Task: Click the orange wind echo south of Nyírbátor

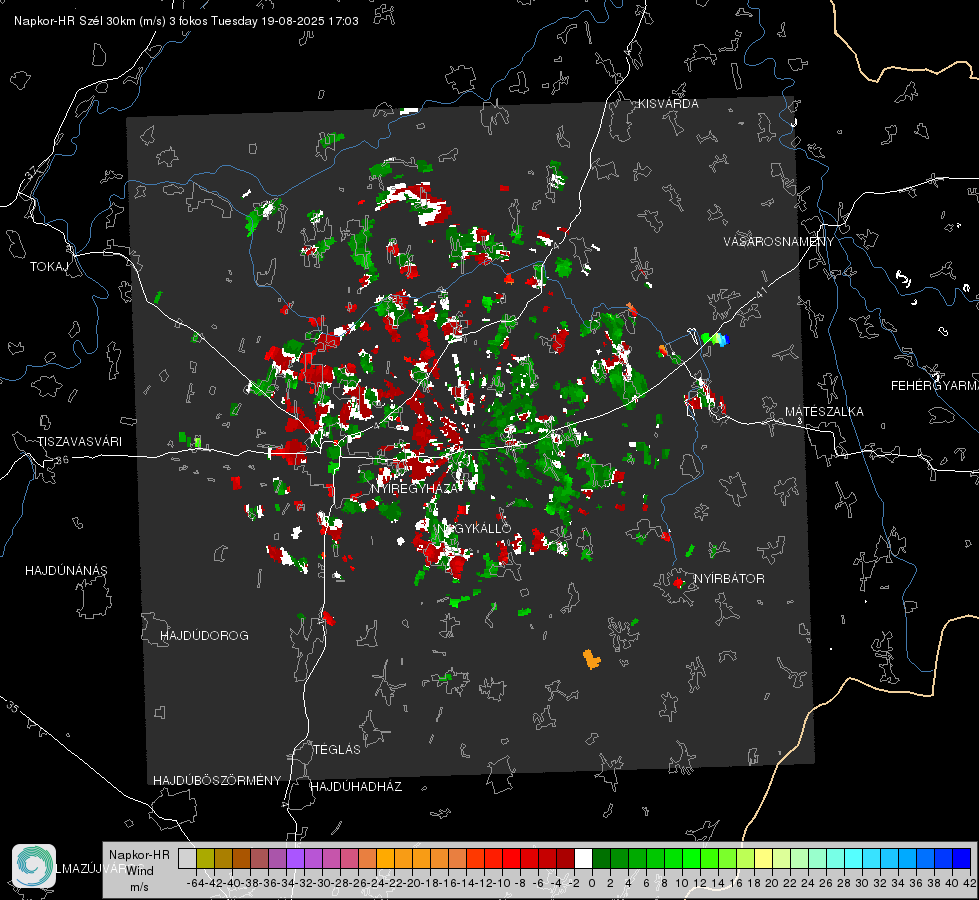Action: [x=591, y=660]
